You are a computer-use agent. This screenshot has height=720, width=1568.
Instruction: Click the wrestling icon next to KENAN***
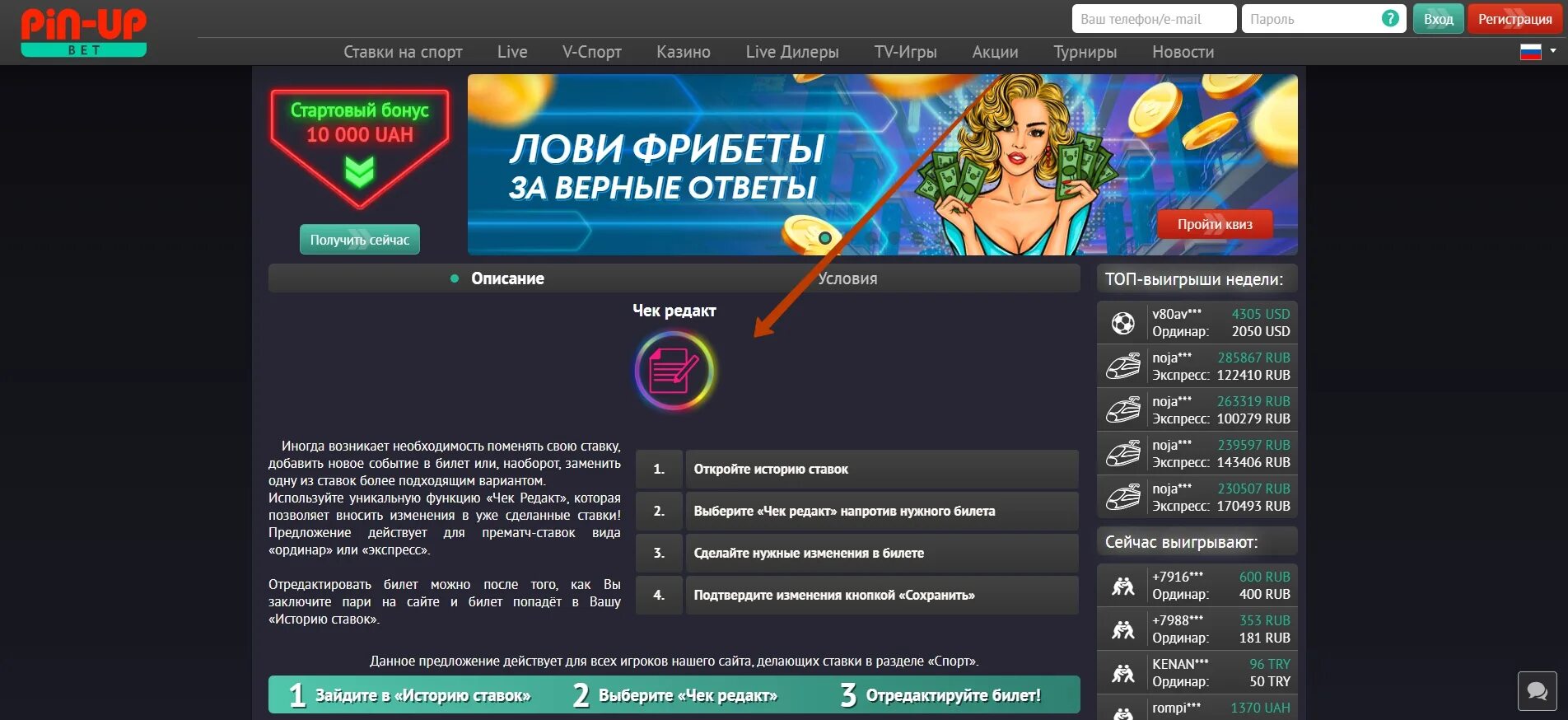pyautogui.click(x=1122, y=673)
